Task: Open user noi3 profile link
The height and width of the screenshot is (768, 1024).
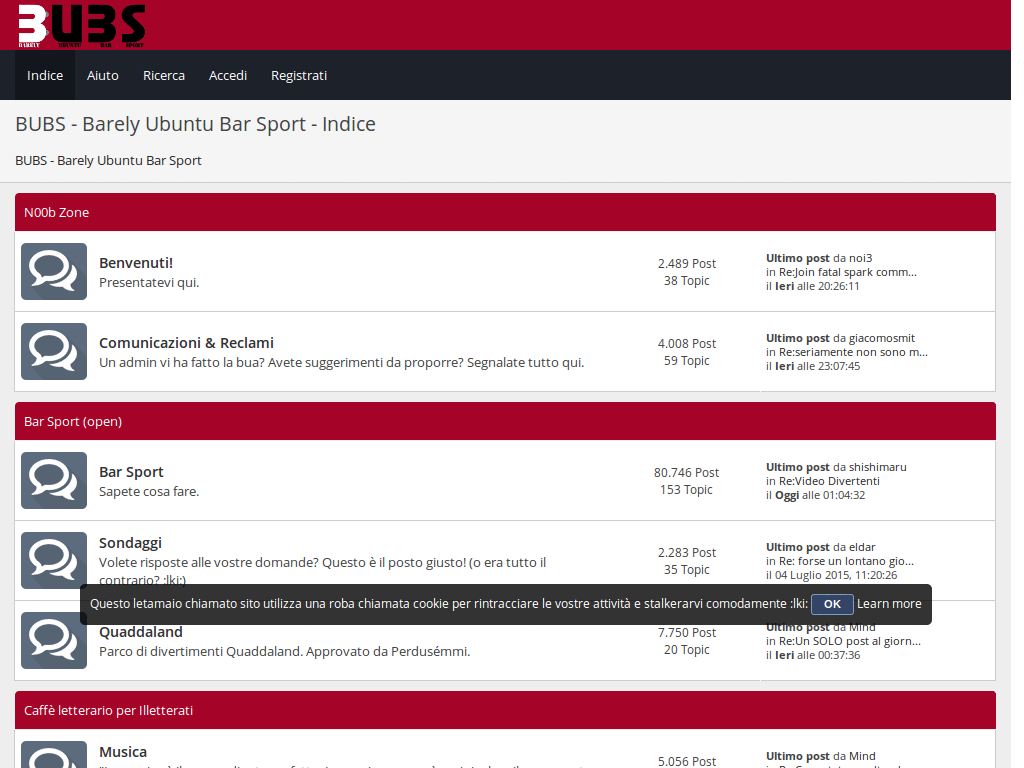Action: point(861,258)
